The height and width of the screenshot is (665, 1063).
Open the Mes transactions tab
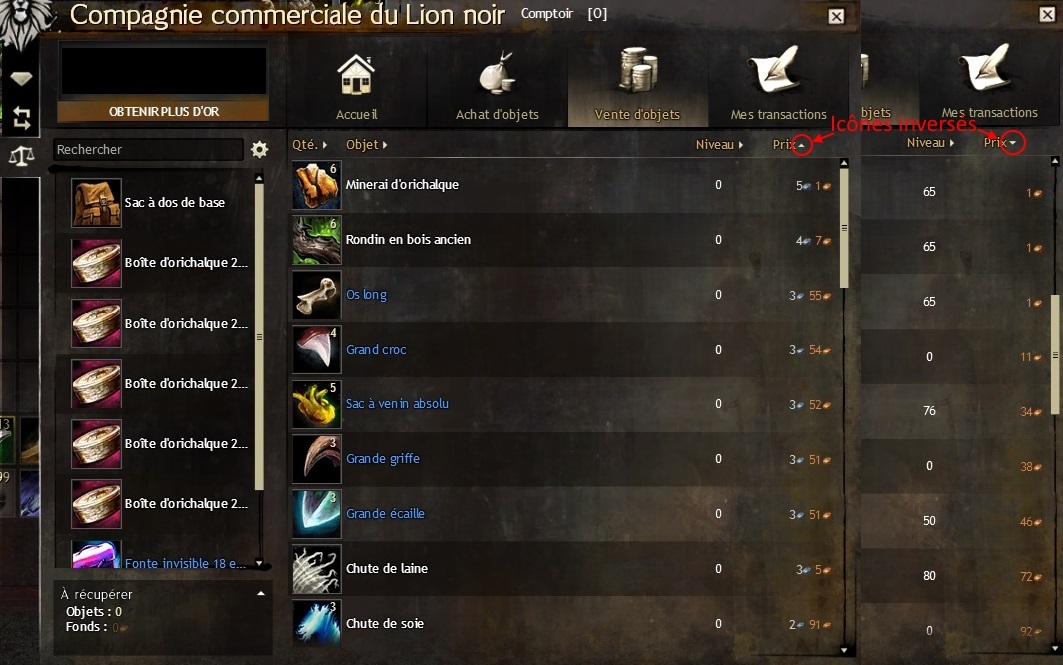[778, 84]
